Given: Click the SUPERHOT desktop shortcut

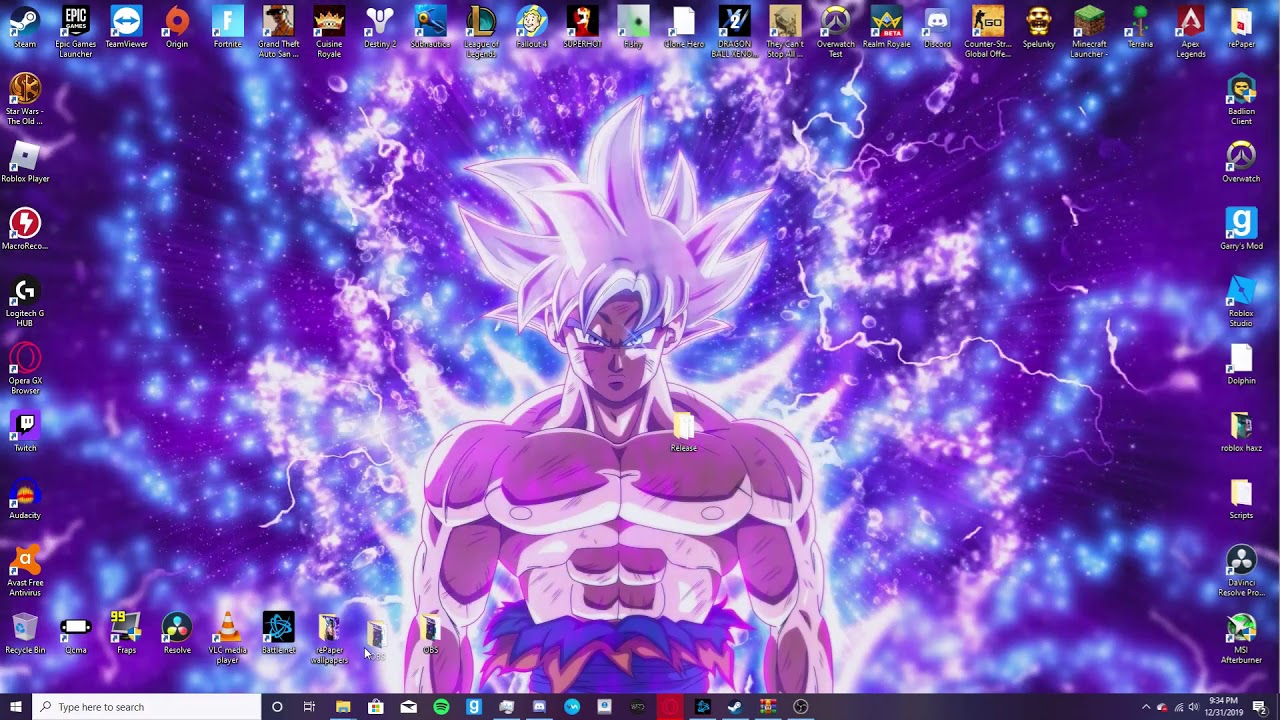Looking at the screenshot, I should pyautogui.click(x=582, y=27).
